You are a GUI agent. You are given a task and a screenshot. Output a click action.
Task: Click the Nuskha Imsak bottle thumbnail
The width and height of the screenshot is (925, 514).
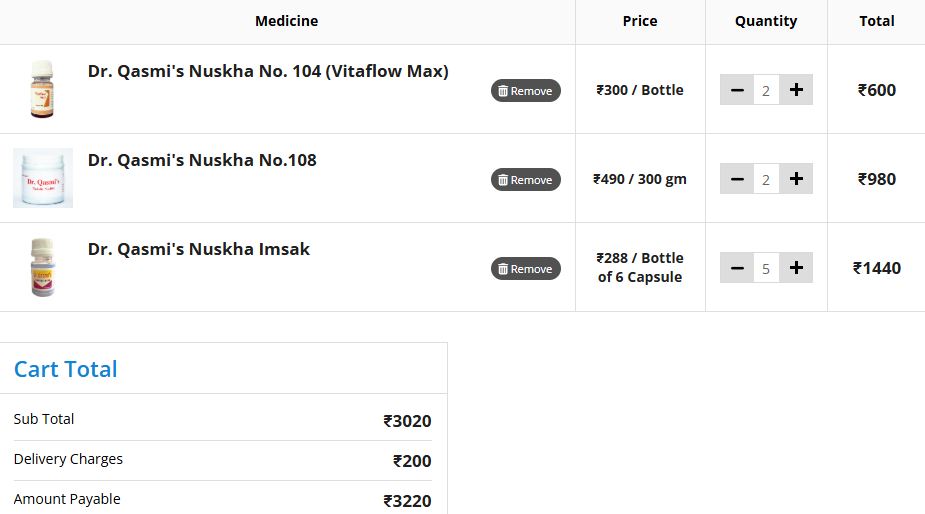pyautogui.click(x=41, y=267)
